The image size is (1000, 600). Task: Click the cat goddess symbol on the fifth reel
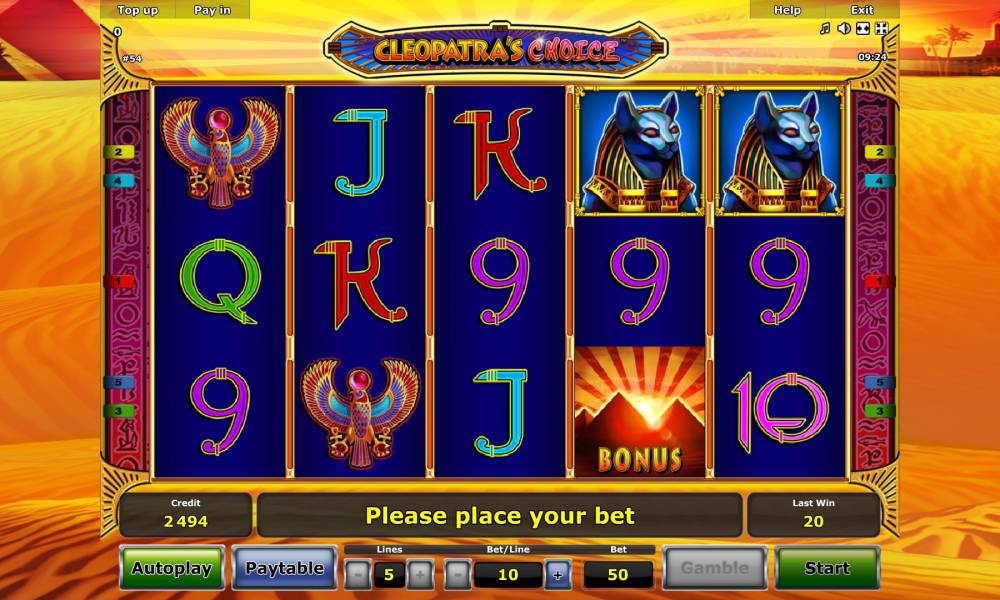(779, 152)
